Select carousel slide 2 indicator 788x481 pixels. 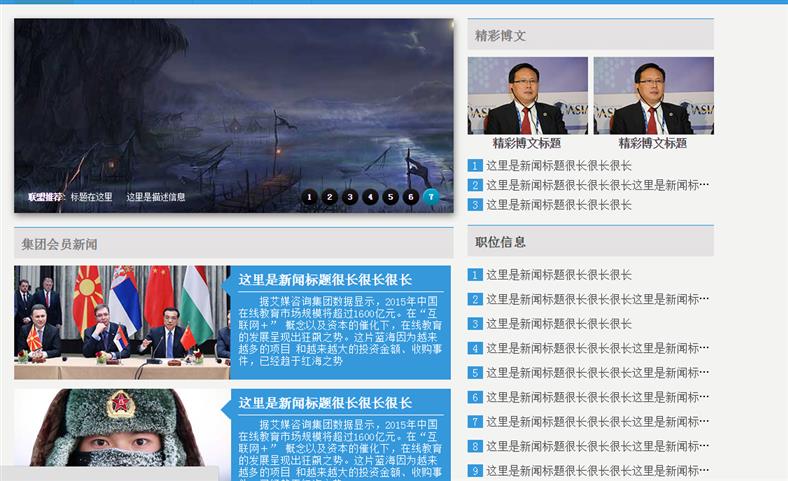[x=330, y=197]
